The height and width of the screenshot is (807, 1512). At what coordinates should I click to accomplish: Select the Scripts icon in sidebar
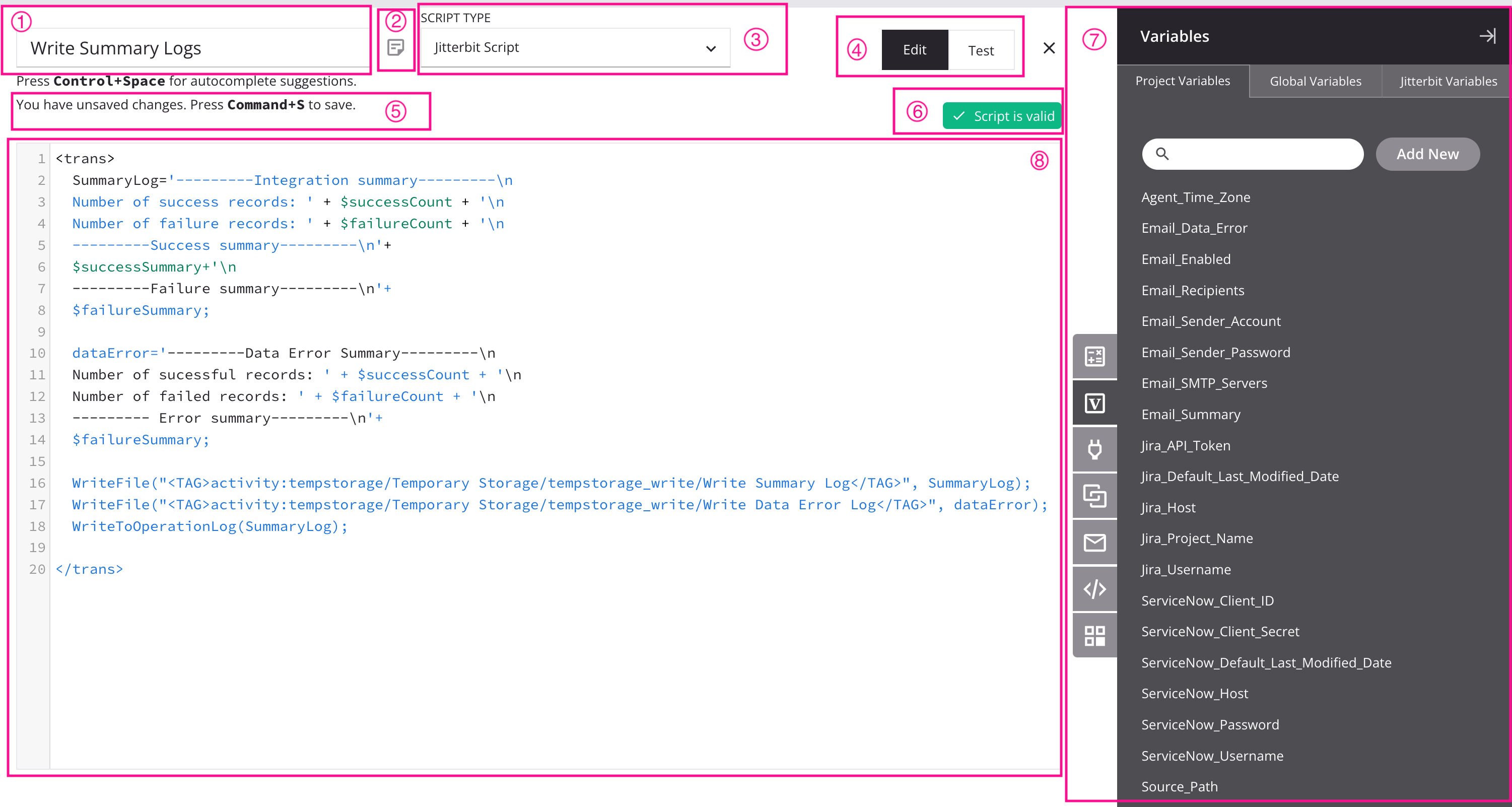pyautogui.click(x=1095, y=588)
